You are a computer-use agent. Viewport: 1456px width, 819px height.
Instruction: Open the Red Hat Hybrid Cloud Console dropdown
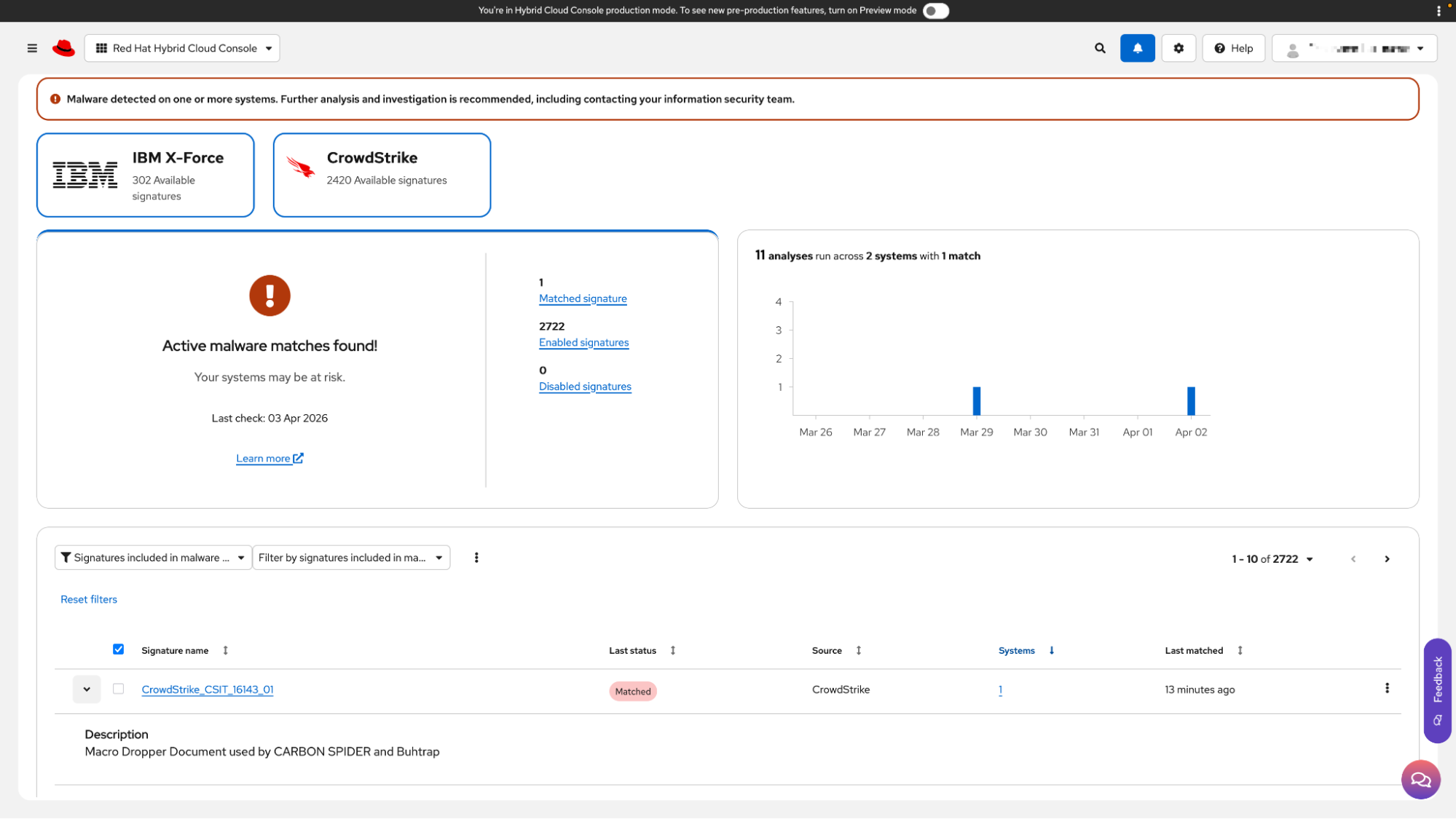click(x=182, y=48)
